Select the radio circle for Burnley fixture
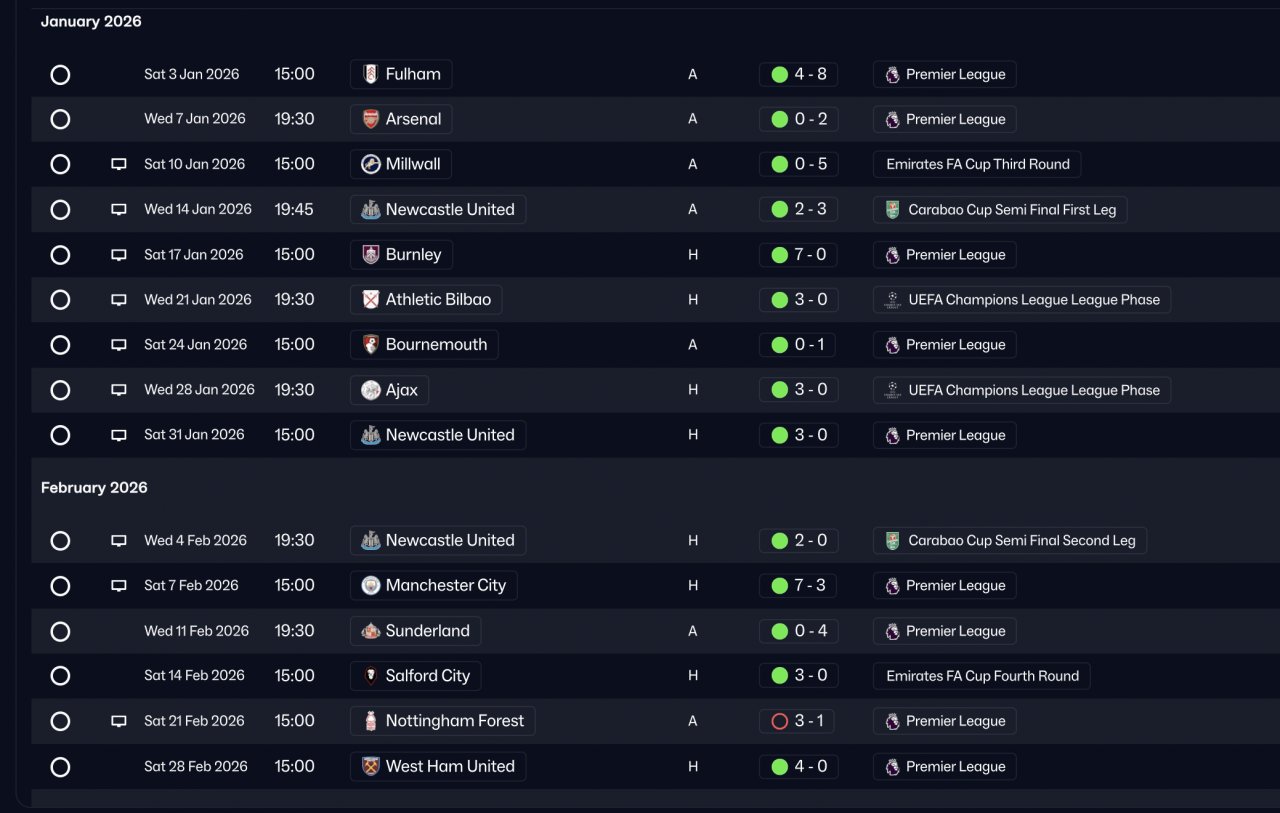 pos(60,254)
